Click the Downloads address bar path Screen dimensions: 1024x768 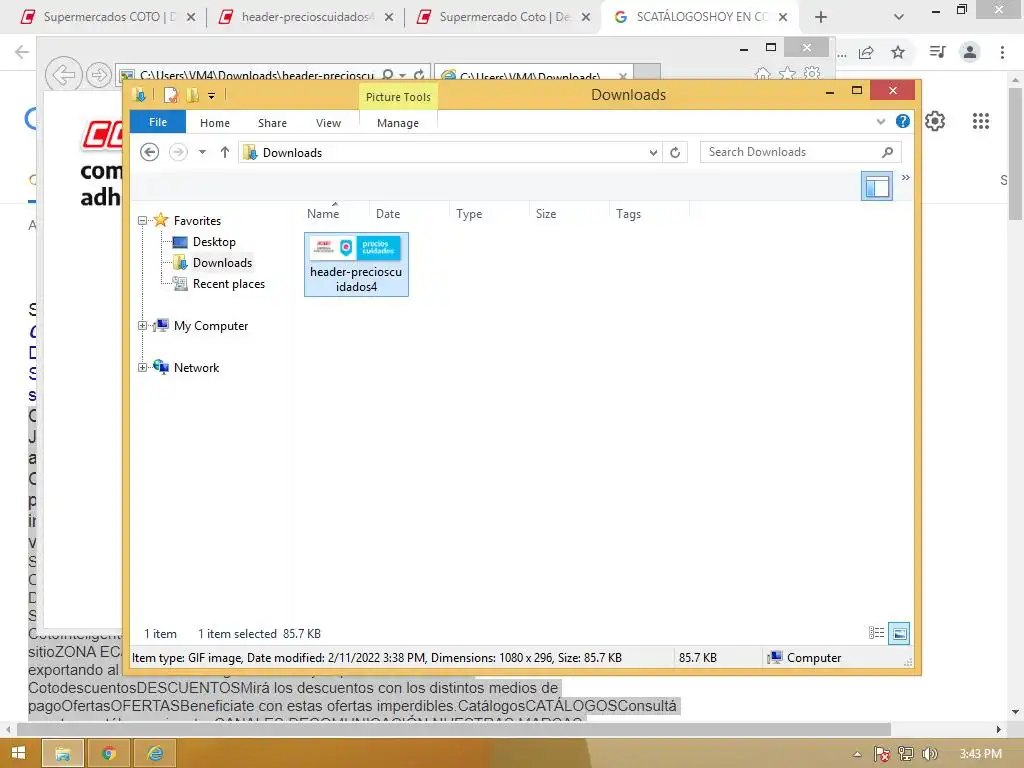292,153
